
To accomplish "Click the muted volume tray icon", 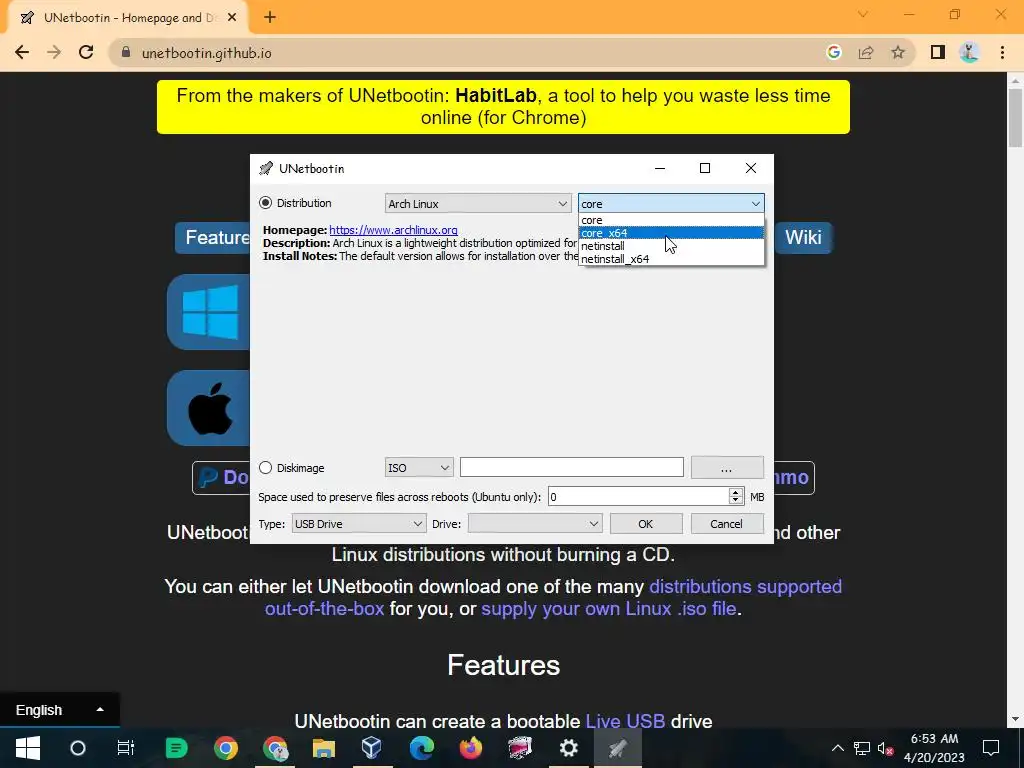I will point(886,748).
